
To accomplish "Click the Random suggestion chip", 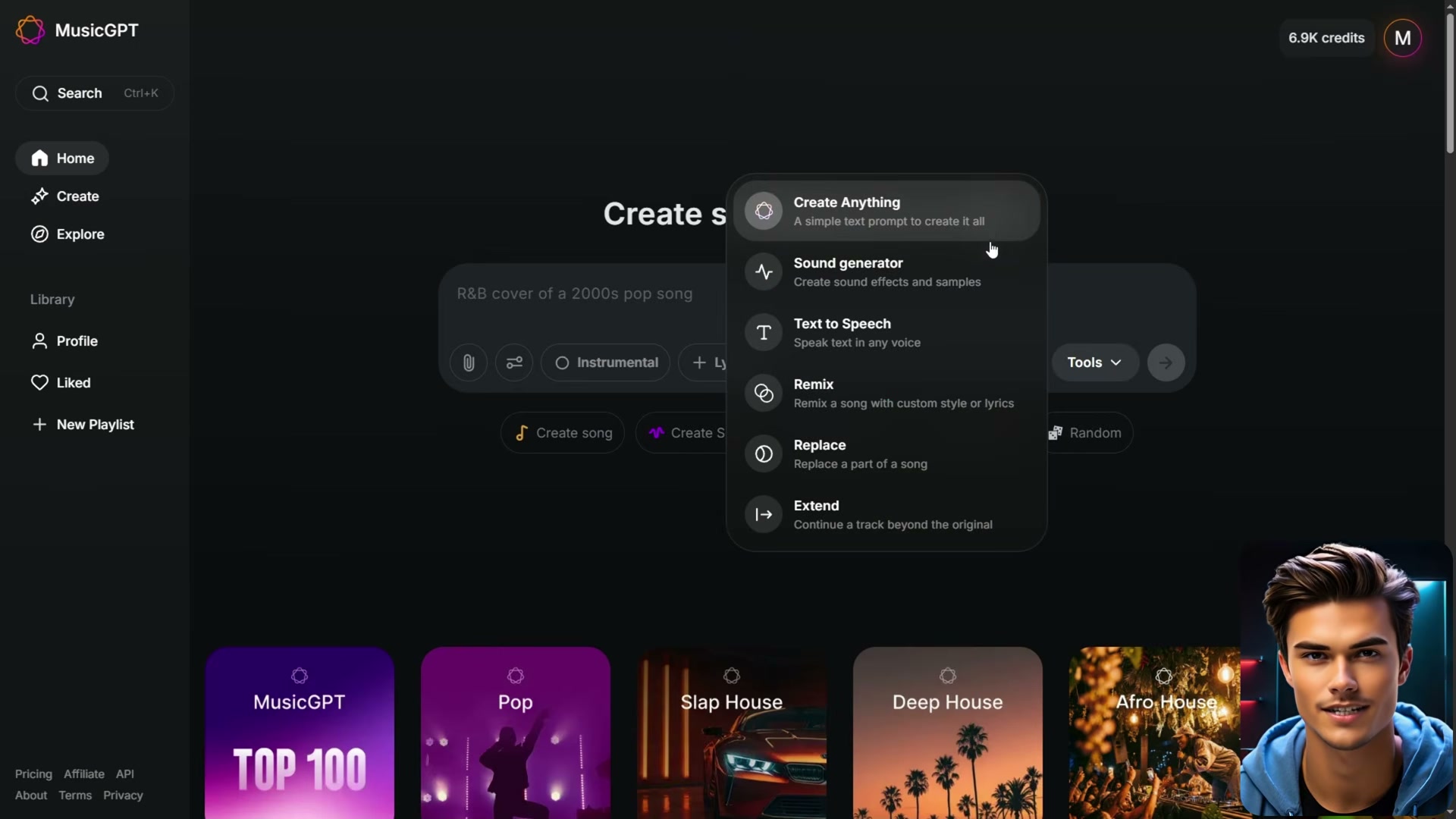I will pos(1090,433).
